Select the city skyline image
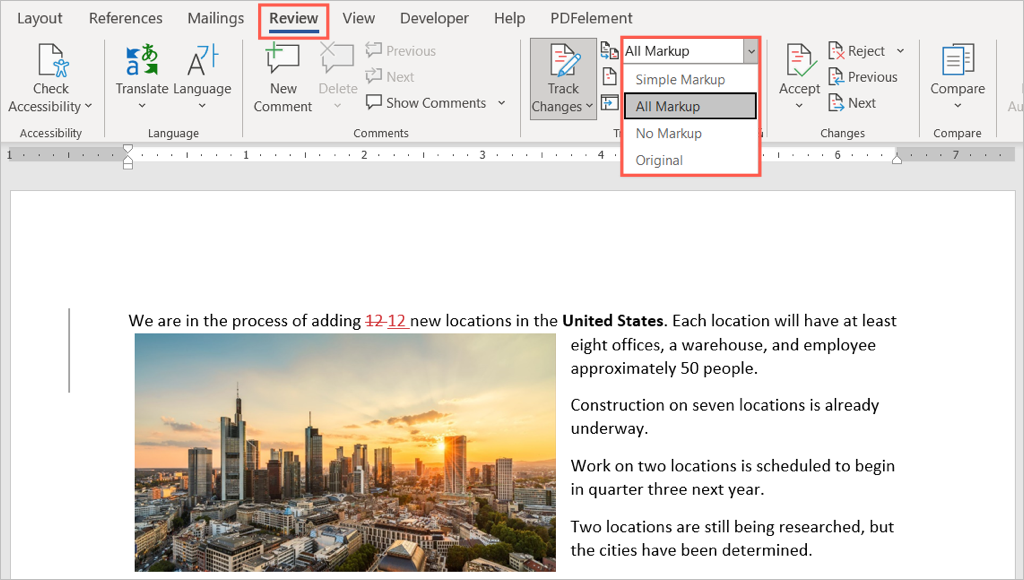The width and height of the screenshot is (1024, 580). (345, 452)
